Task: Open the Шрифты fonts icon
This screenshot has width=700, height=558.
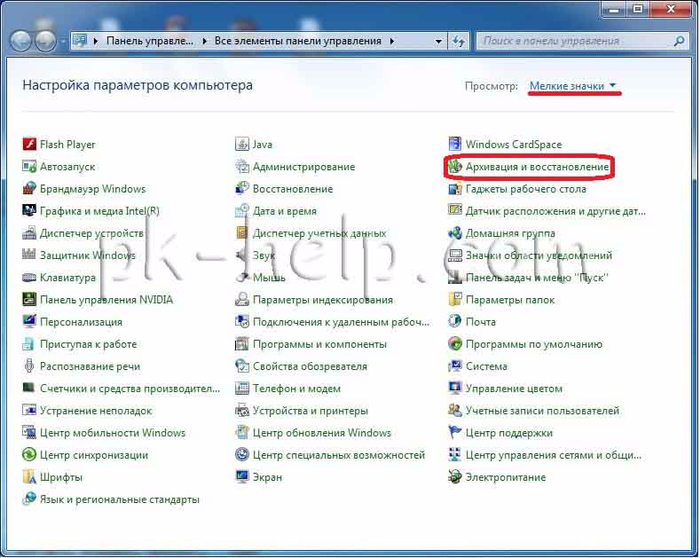Action: coord(29,477)
